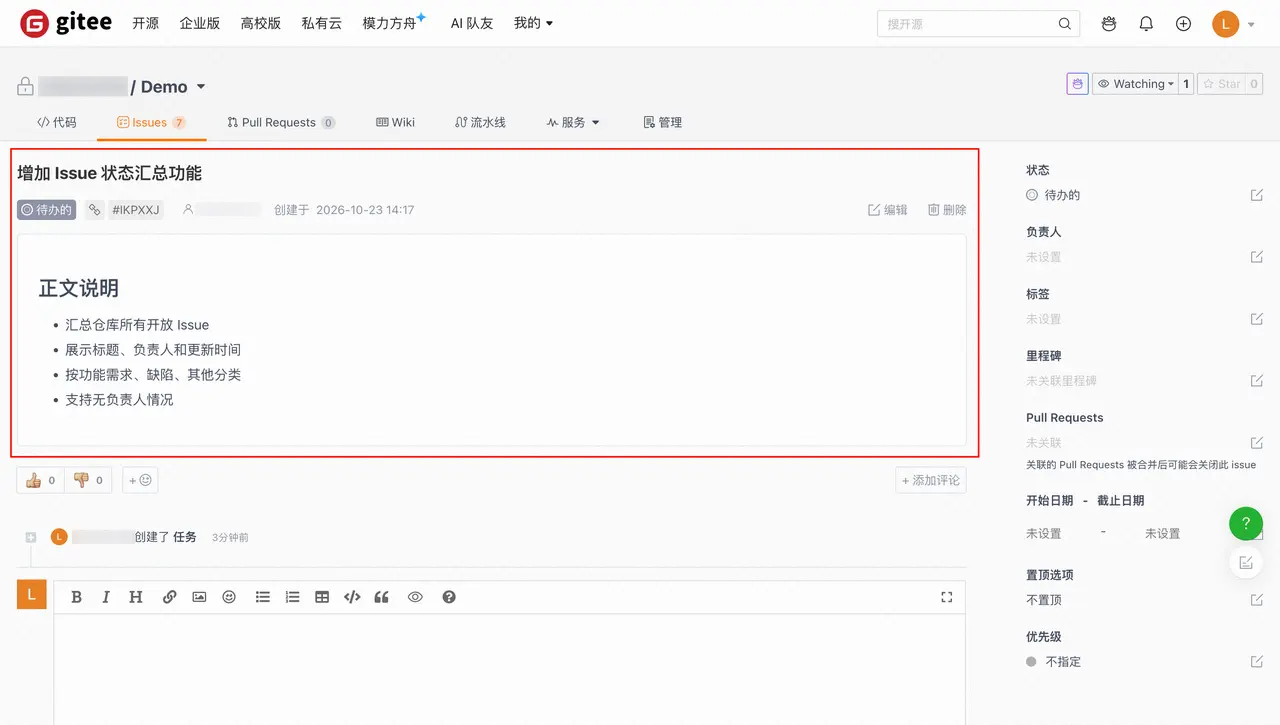The height and width of the screenshot is (725, 1280).
Task: Insert a table in comment editor
Action: 322,597
